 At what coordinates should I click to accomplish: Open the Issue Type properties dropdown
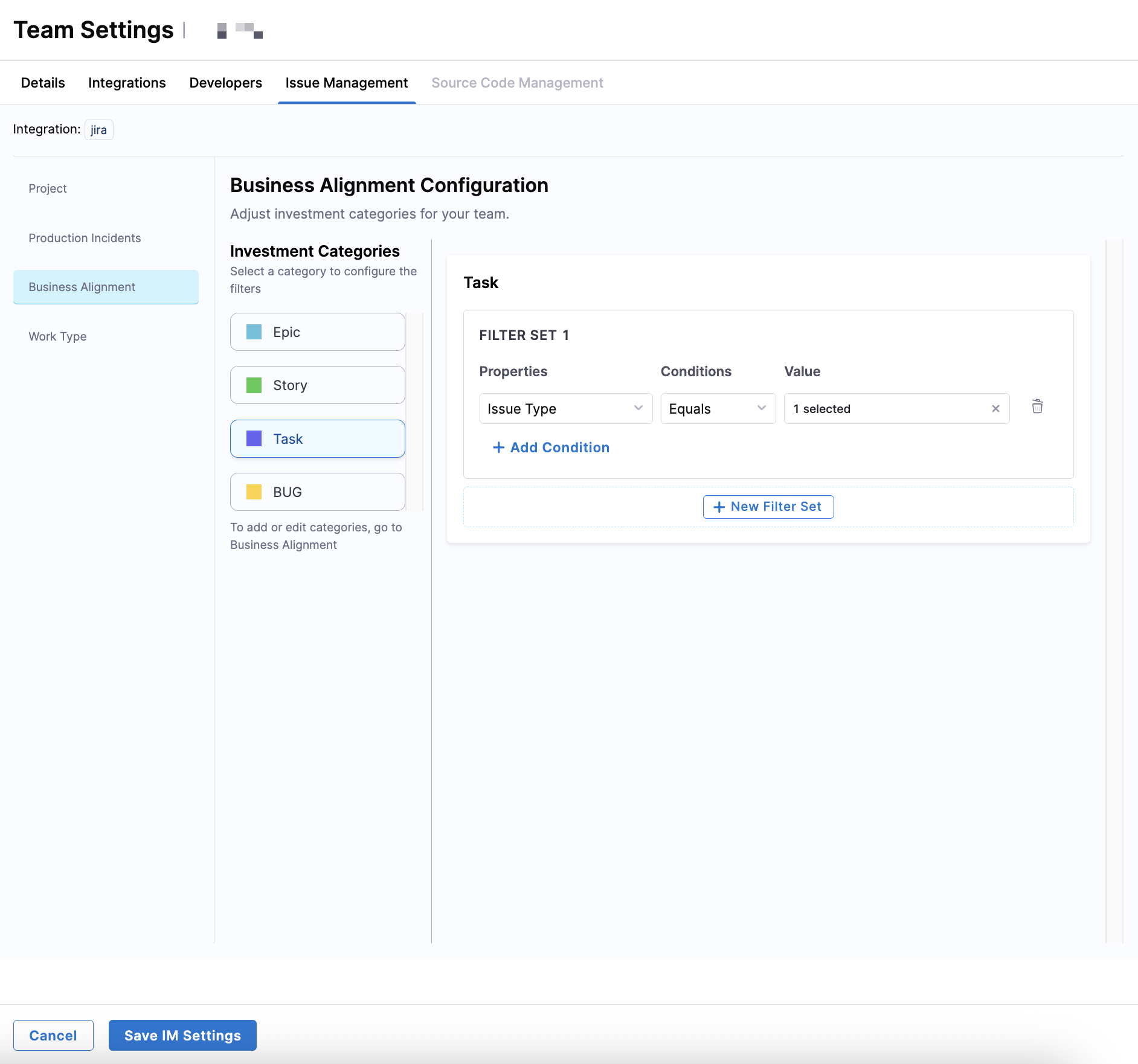565,409
